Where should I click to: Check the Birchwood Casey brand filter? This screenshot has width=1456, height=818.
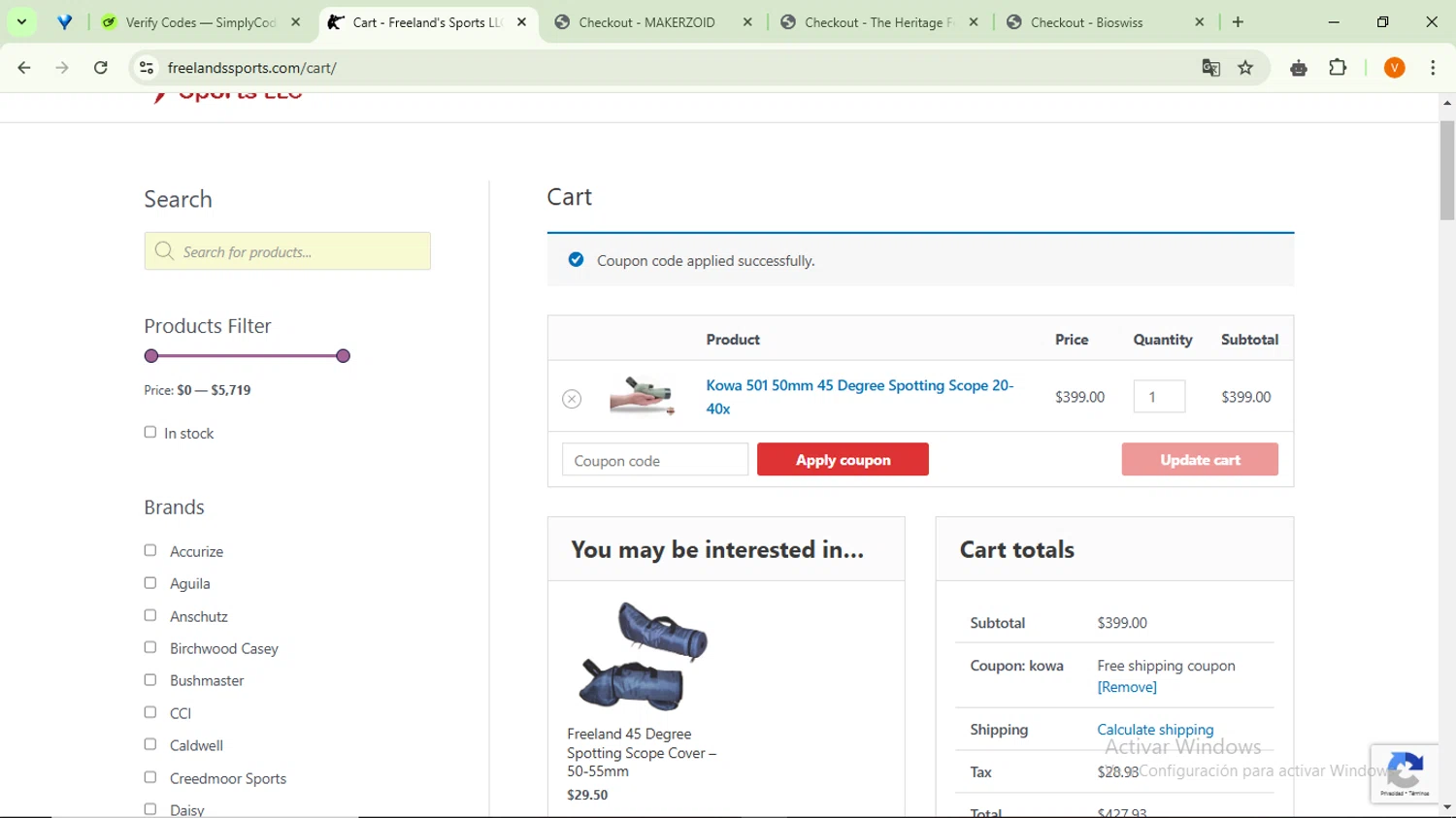pos(150,647)
